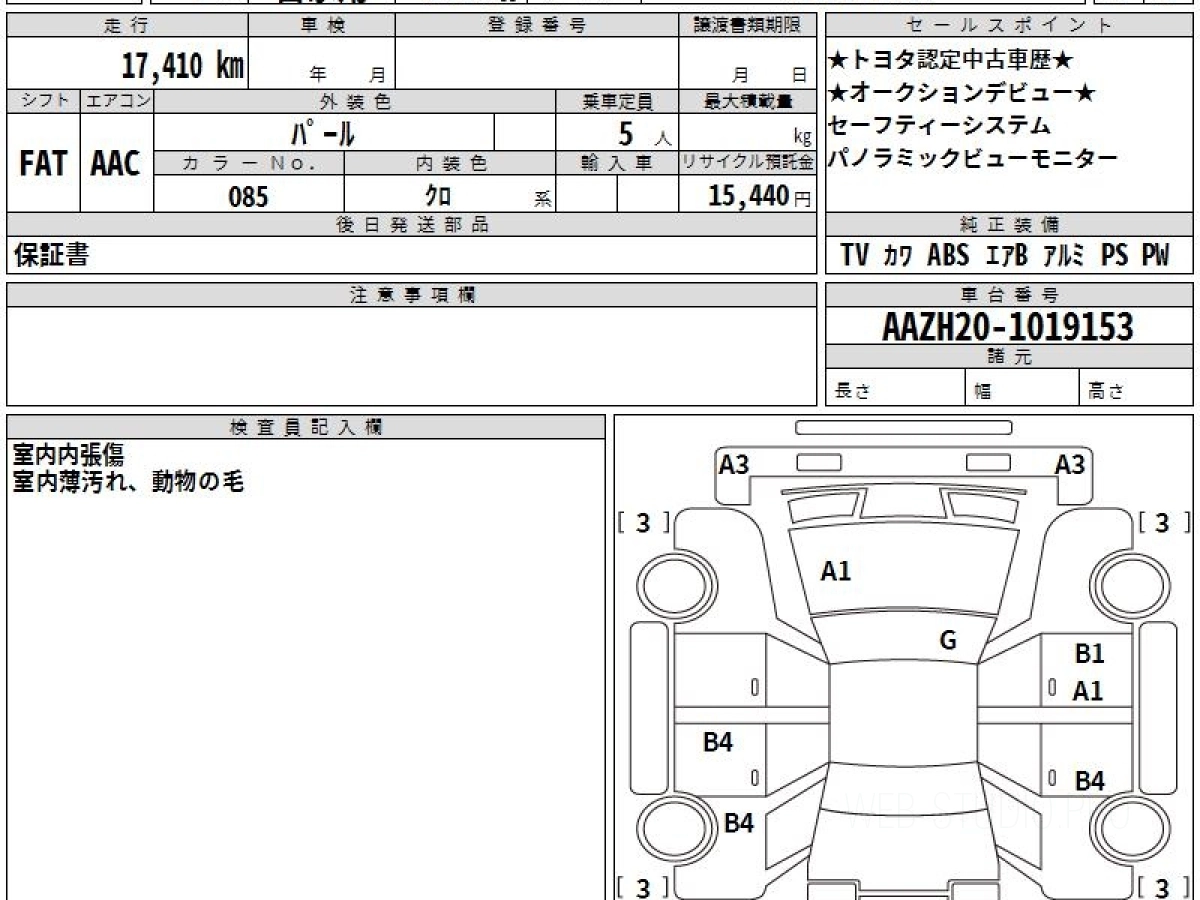Click the 最大積載量 header
Screen dimensions: 1200x900
click(x=747, y=101)
